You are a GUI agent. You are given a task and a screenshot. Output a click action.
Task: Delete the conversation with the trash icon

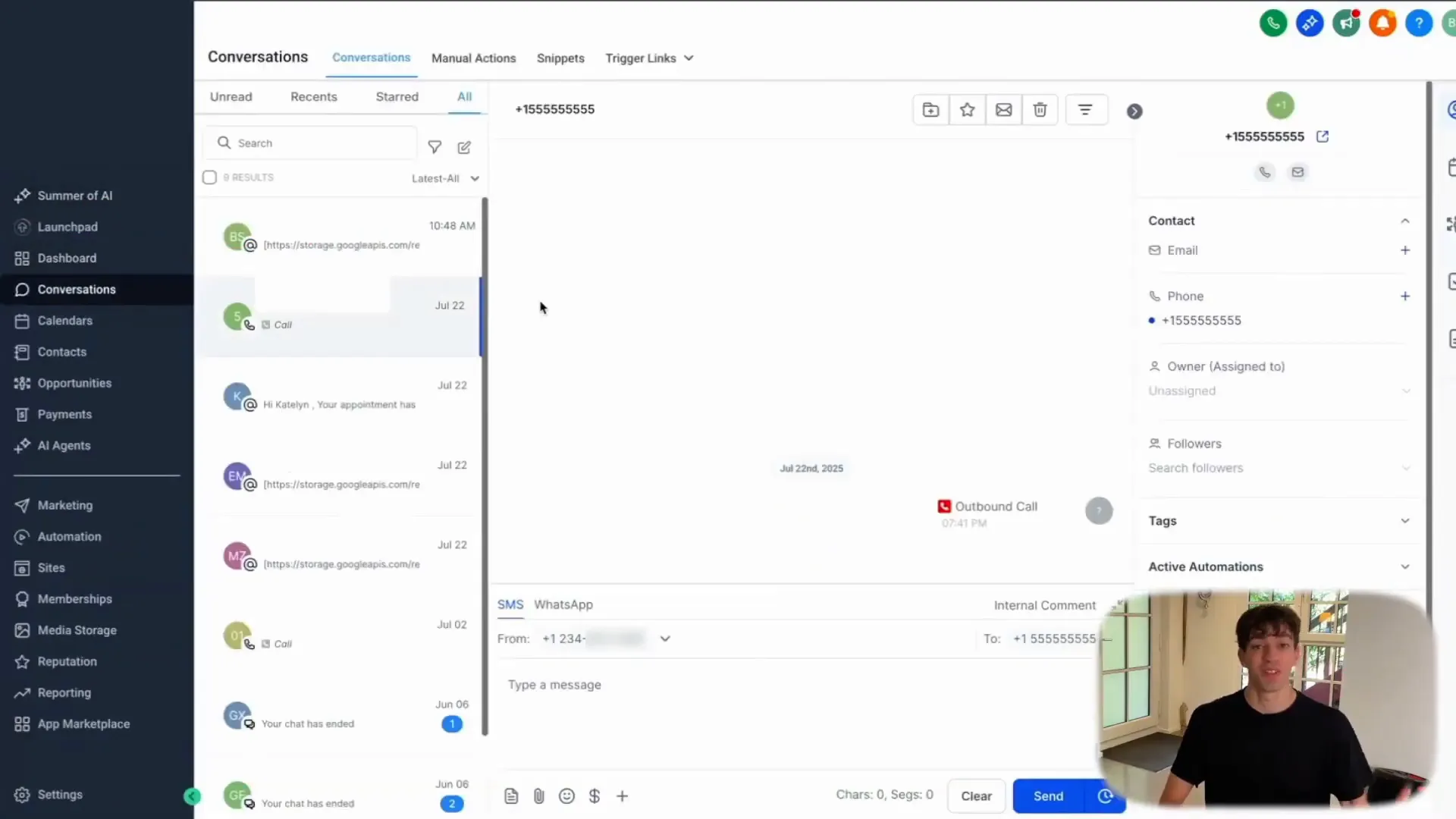point(1040,109)
